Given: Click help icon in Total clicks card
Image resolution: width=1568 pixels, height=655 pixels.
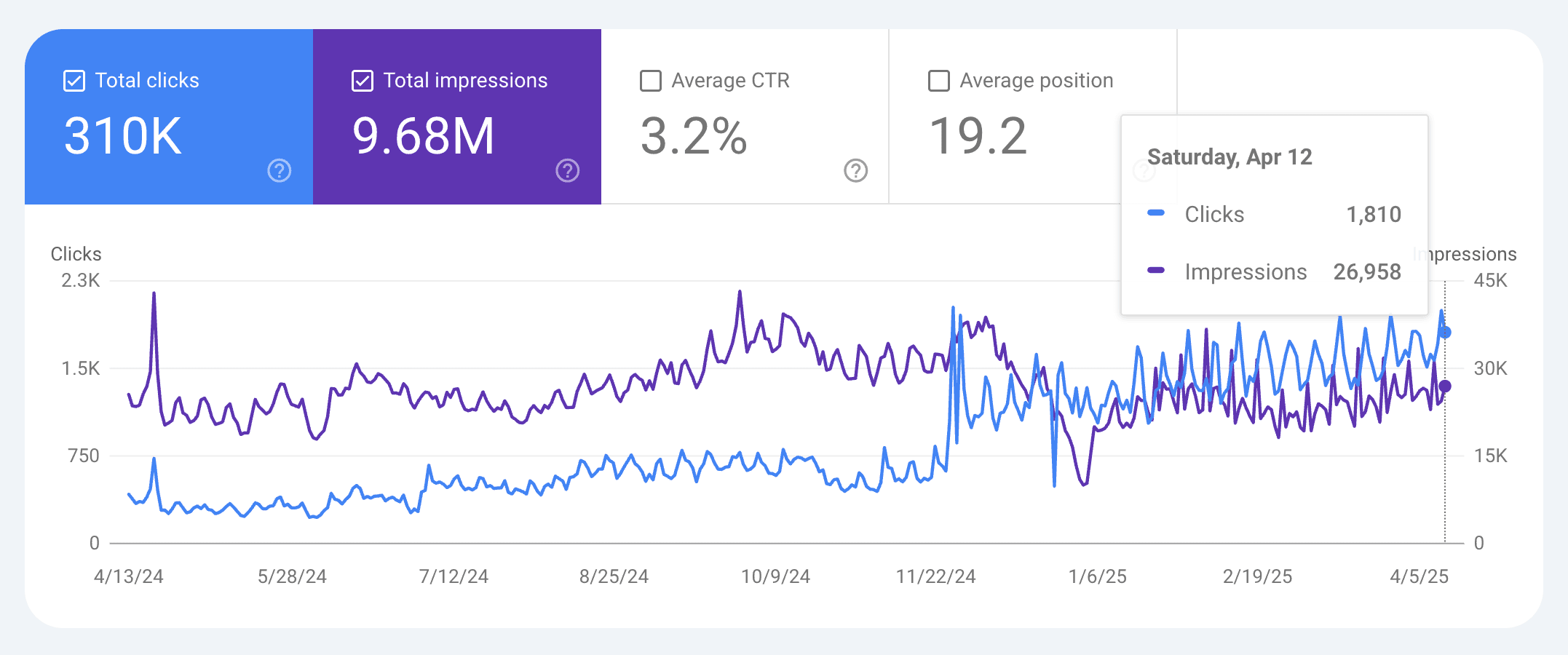Looking at the screenshot, I should [x=280, y=171].
